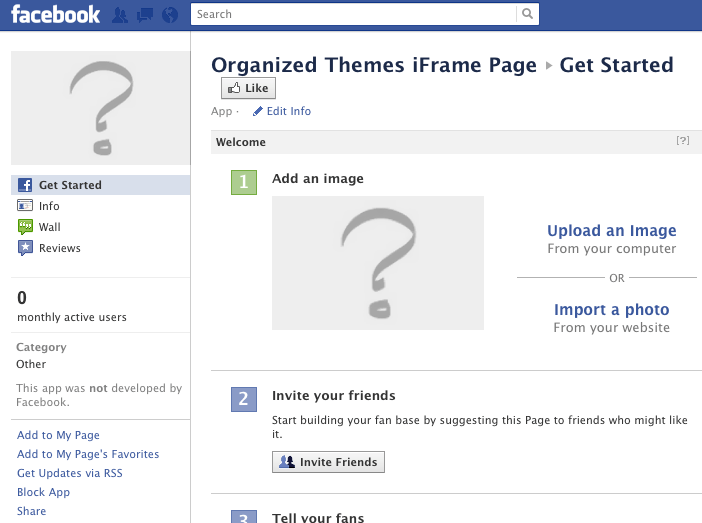Click Import a photo link
Viewport: 702px width, 523px height.
coord(611,310)
